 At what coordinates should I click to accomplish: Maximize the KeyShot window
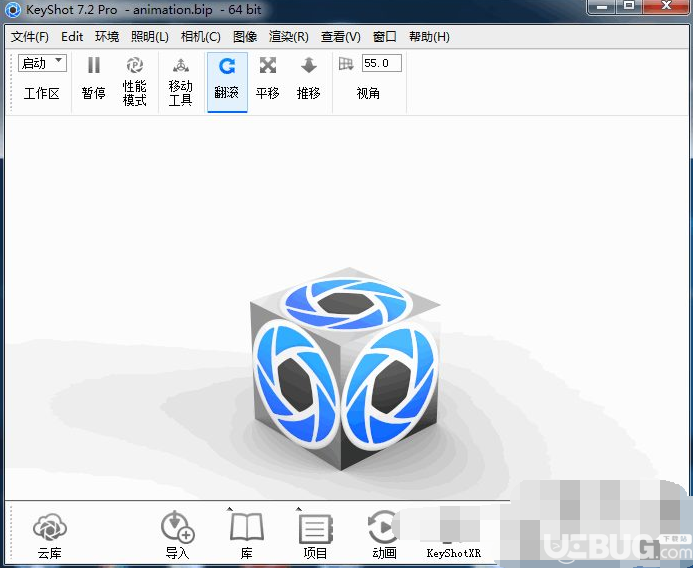[x=629, y=7]
